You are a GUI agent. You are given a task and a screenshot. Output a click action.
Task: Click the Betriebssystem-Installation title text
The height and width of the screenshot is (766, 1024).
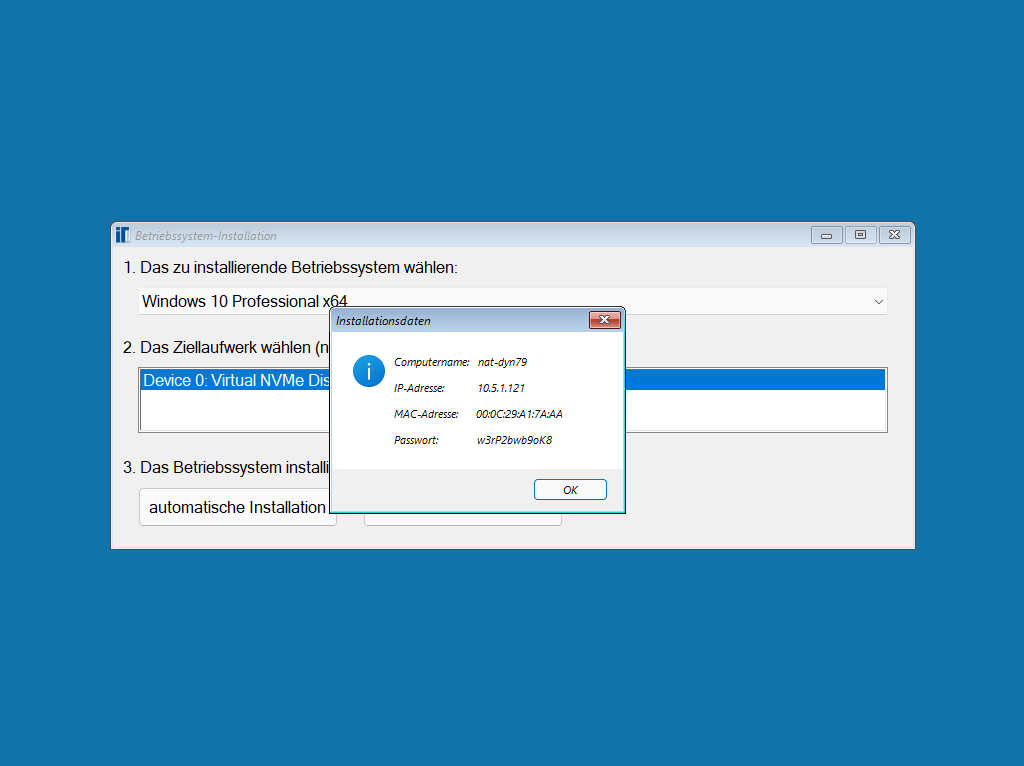[206, 236]
